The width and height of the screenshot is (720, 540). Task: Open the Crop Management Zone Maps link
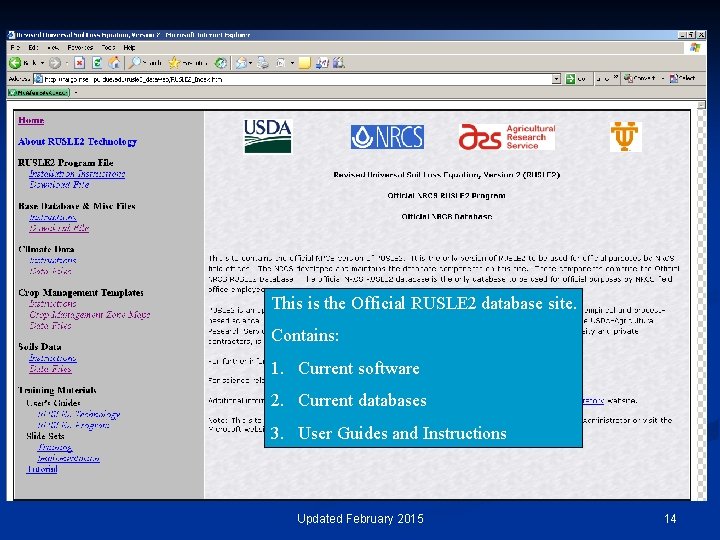tap(90, 315)
